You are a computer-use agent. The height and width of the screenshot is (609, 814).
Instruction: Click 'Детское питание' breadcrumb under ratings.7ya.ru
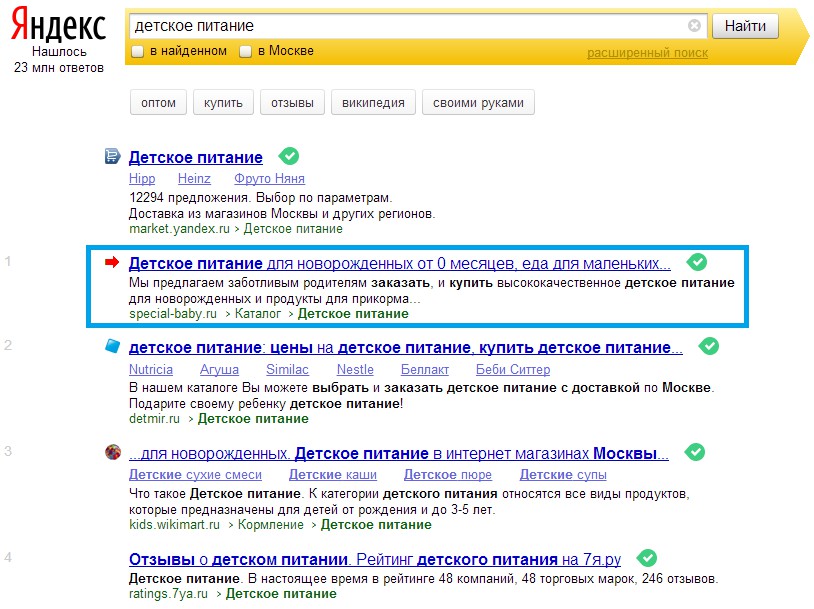[281, 594]
